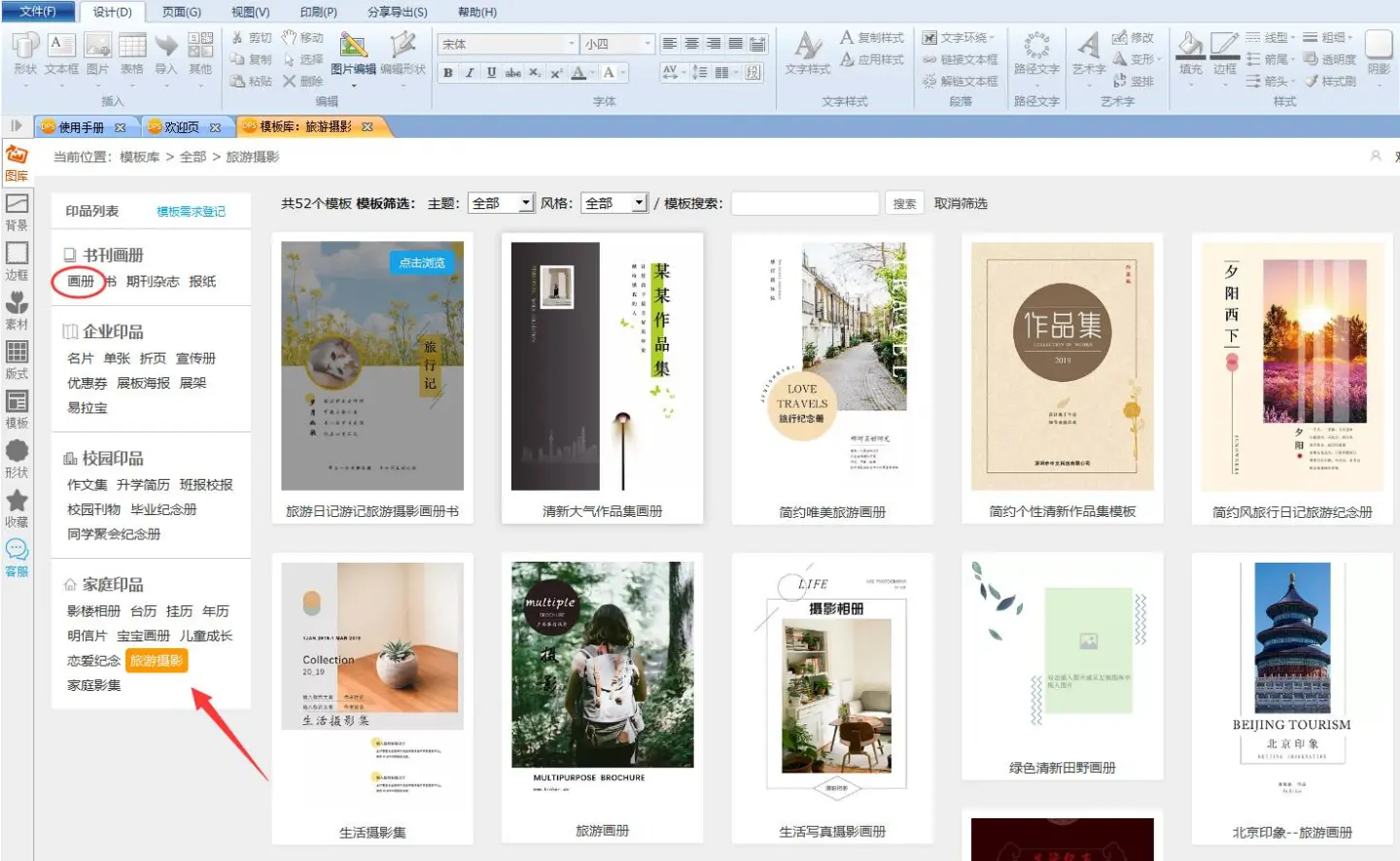Screen dimensions: 1400x861
Task: Toggle italic text formatting
Action: [x=470, y=73]
